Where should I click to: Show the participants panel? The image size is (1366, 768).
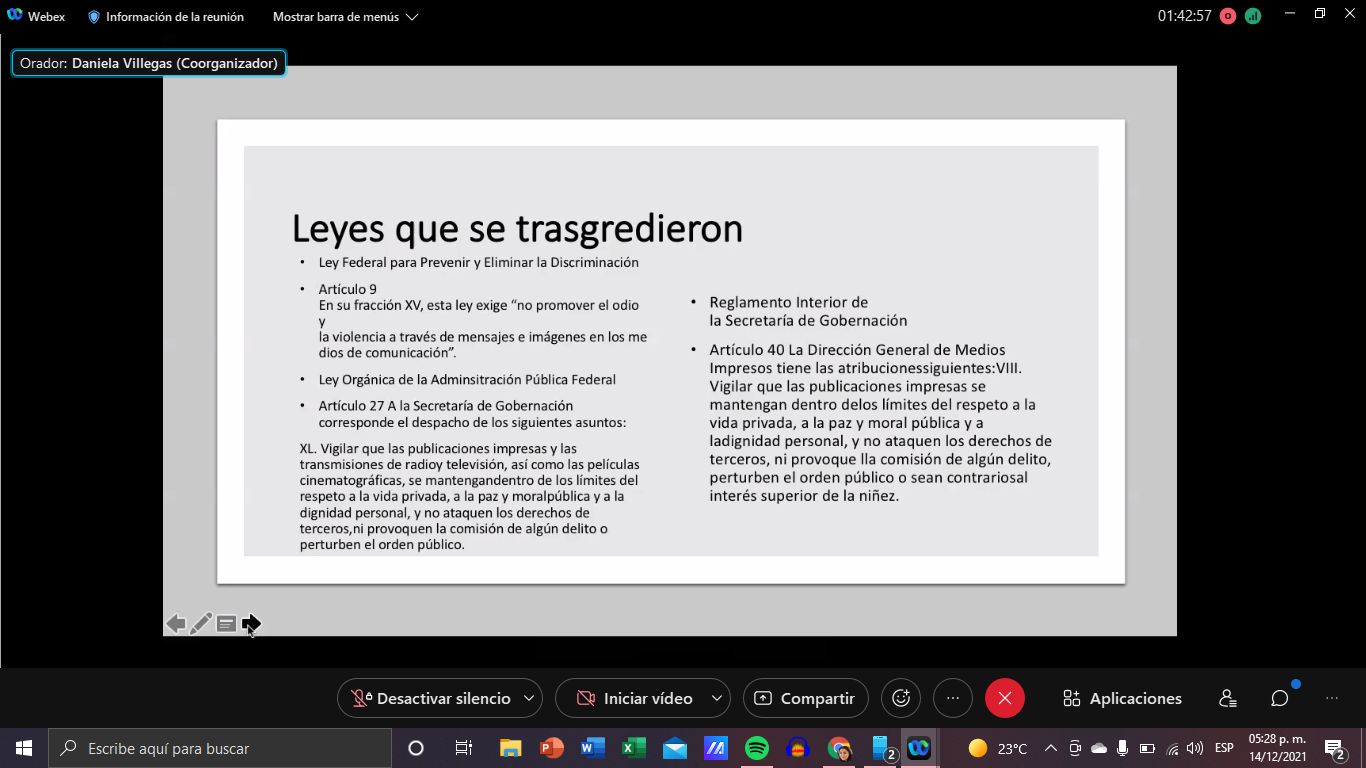click(x=1228, y=698)
